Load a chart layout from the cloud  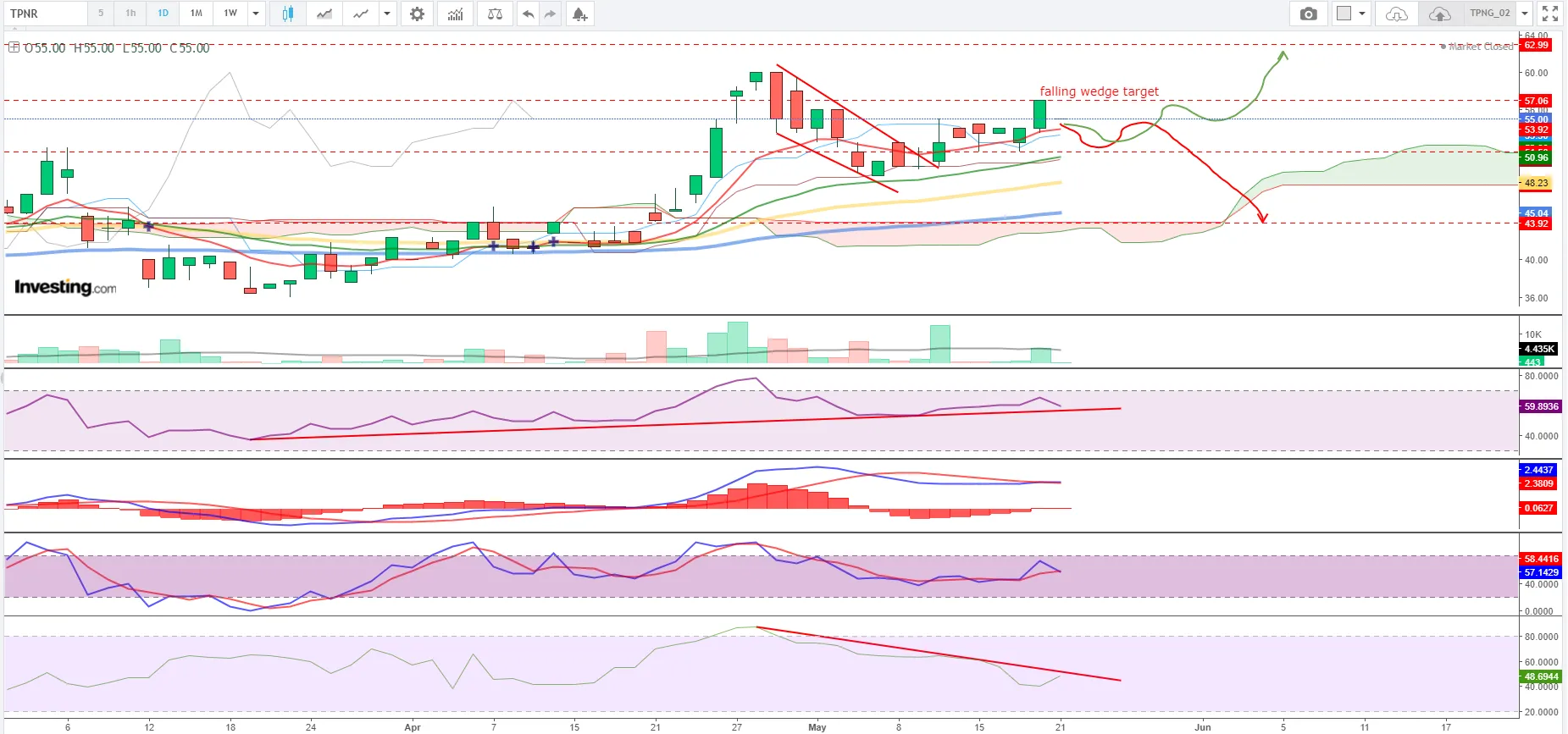click(x=1396, y=14)
